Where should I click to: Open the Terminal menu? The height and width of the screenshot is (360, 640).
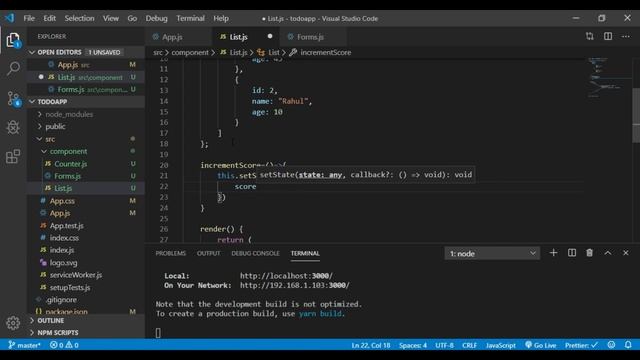[x=190, y=18]
